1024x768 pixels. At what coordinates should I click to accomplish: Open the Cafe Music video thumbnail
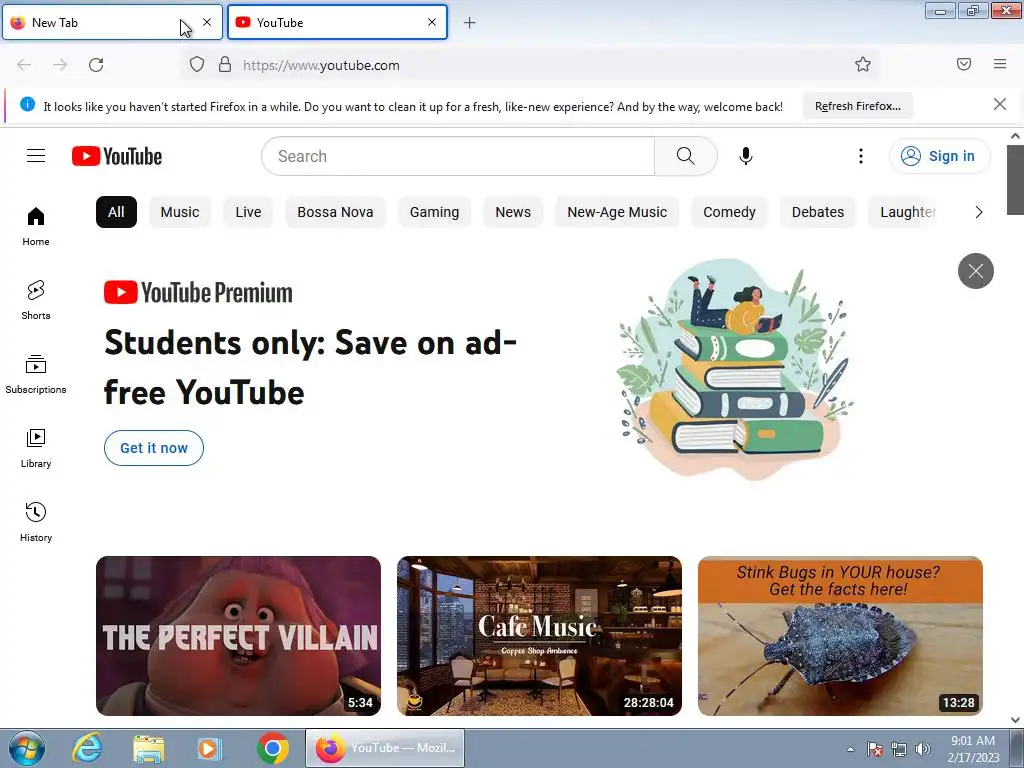[x=539, y=636]
